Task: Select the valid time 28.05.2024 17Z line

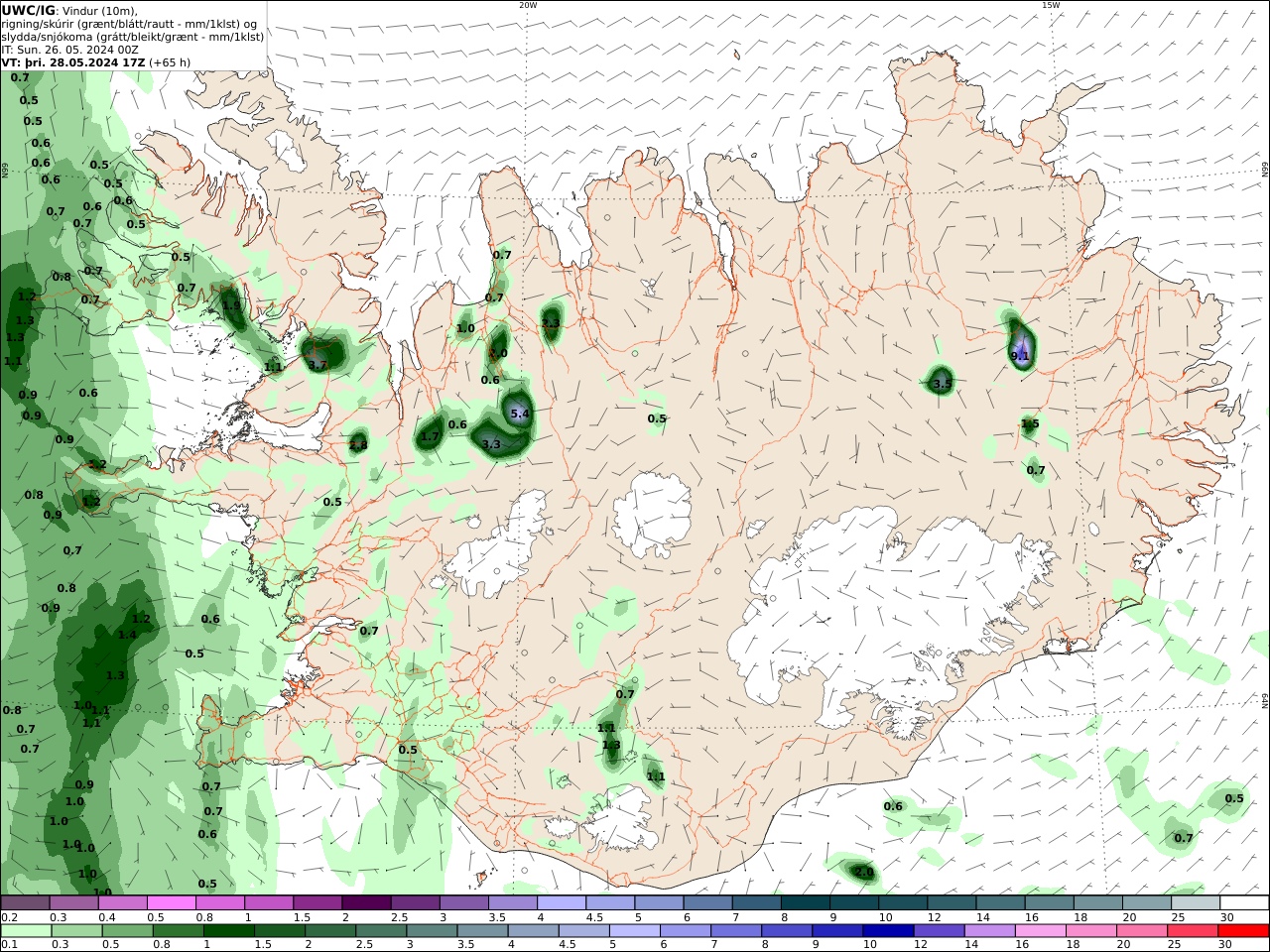Action: pos(96,62)
